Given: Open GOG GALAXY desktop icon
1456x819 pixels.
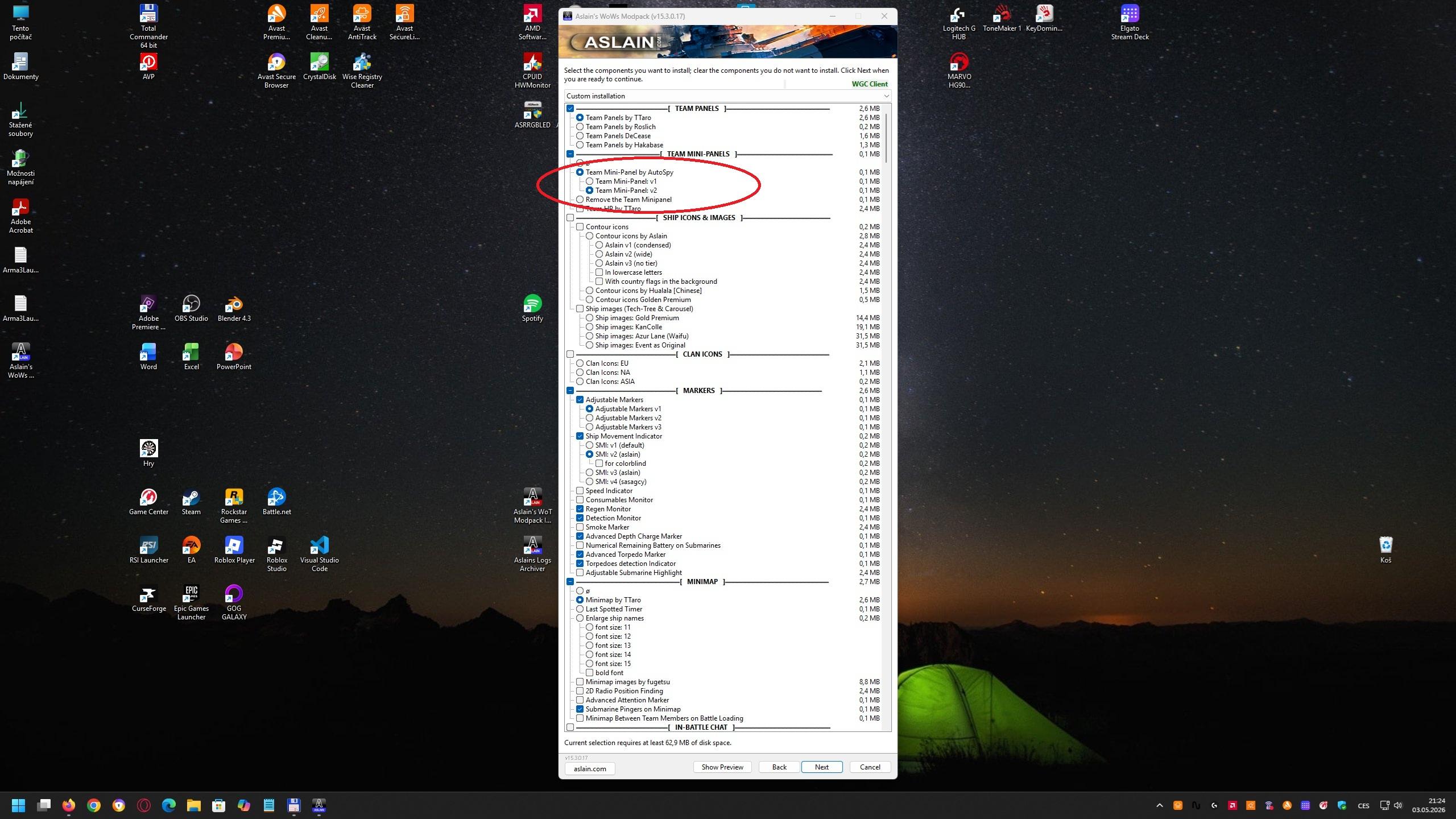Looking at the screenshot, I should tap(234, 602).
